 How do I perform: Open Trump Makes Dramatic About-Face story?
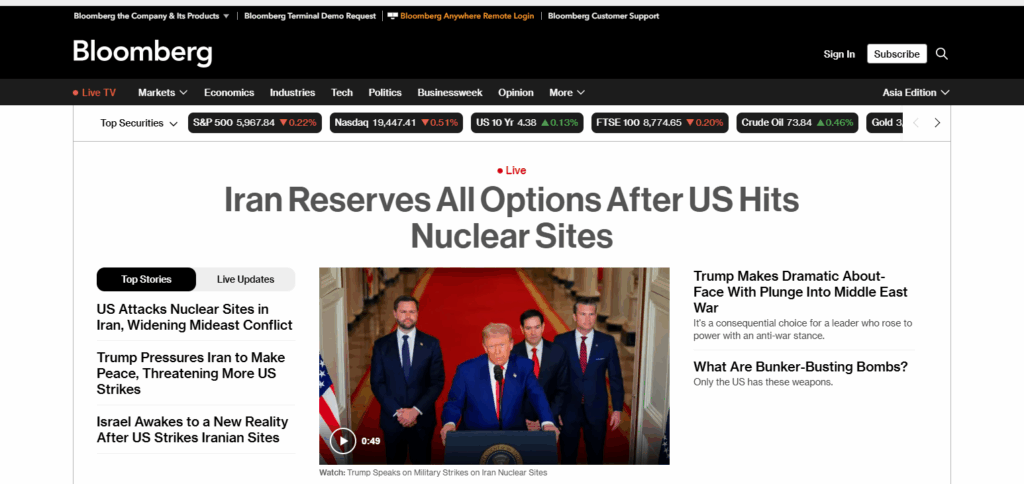click(801, 291)
